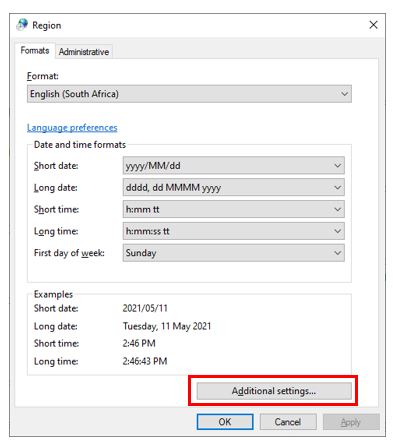Open the Short time format dropdown

click(x=233, y=209)
